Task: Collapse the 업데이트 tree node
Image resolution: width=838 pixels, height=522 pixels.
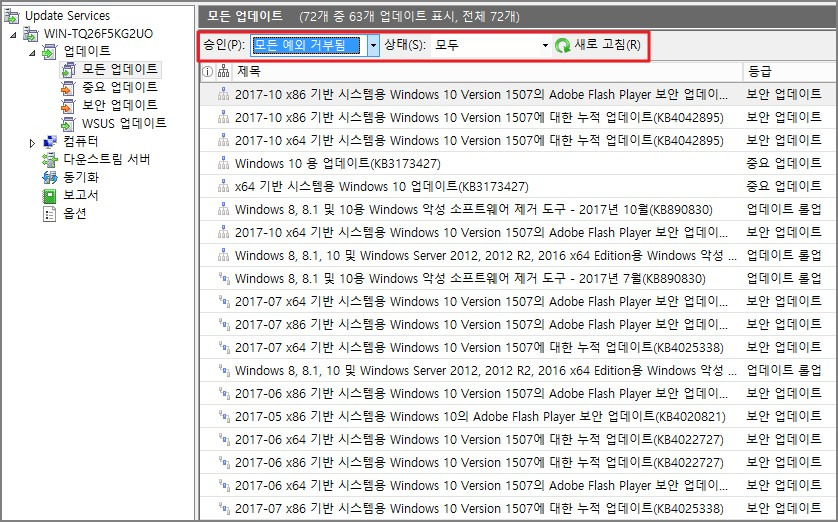Action: pos(32,53)
